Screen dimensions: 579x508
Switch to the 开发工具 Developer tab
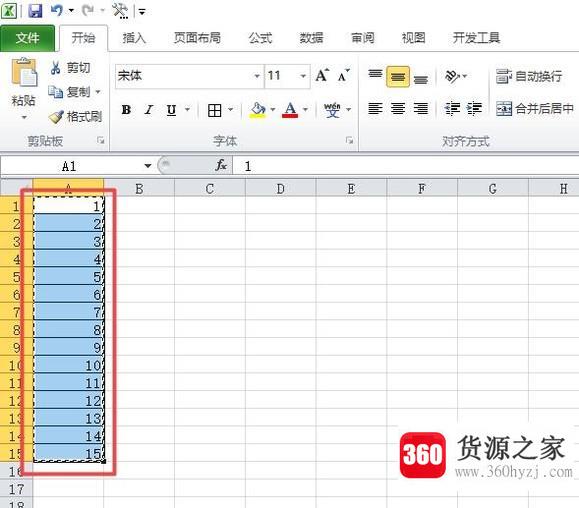click(x=476, y=38)
